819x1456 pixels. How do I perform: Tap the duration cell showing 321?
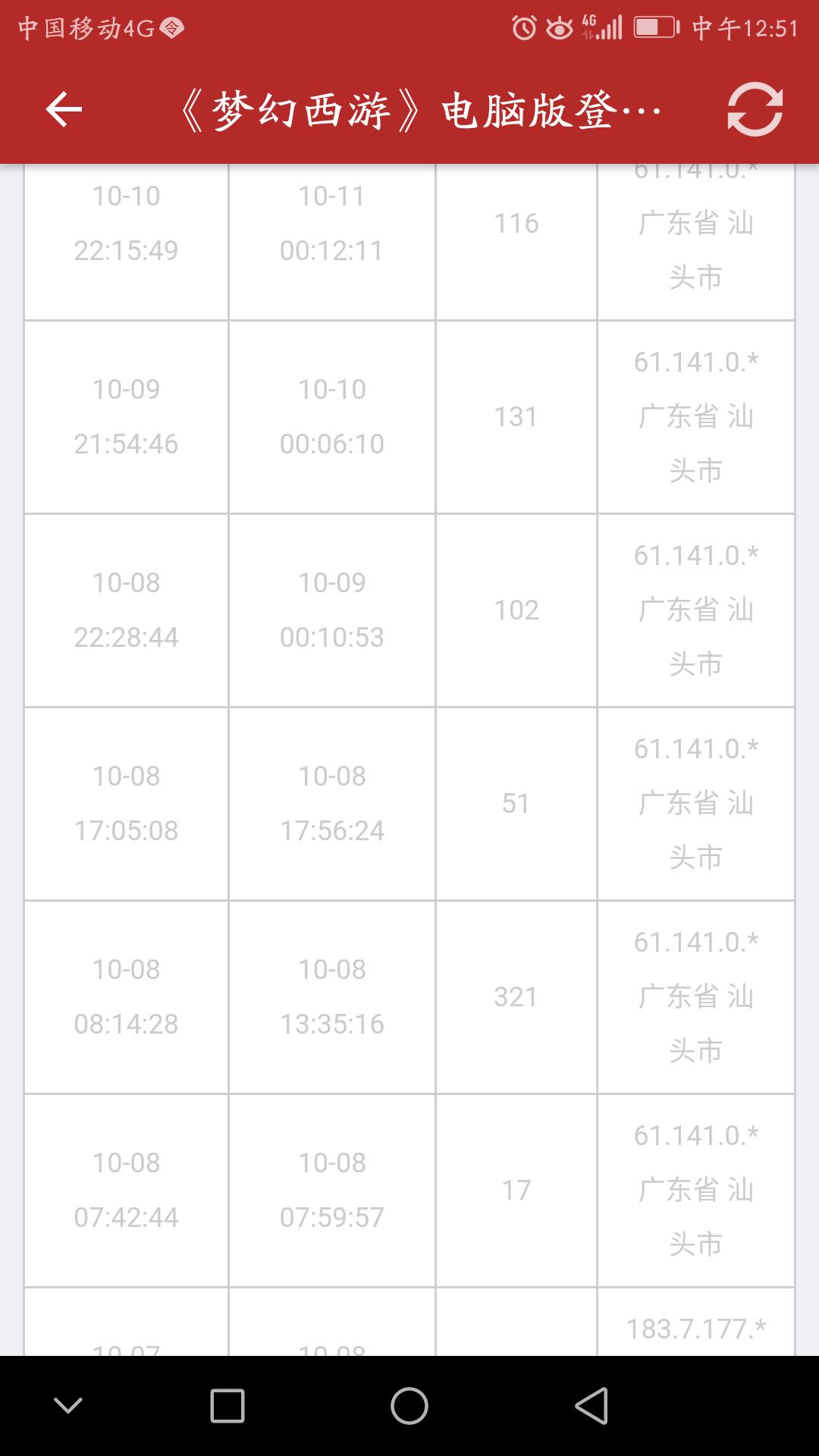(x=516, y=997)
